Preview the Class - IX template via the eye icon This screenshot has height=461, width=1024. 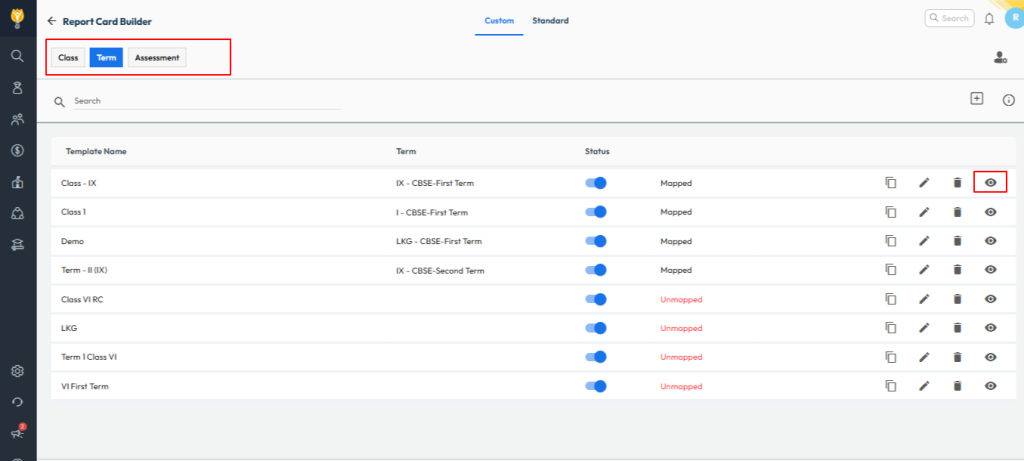[x=990, y=183]
